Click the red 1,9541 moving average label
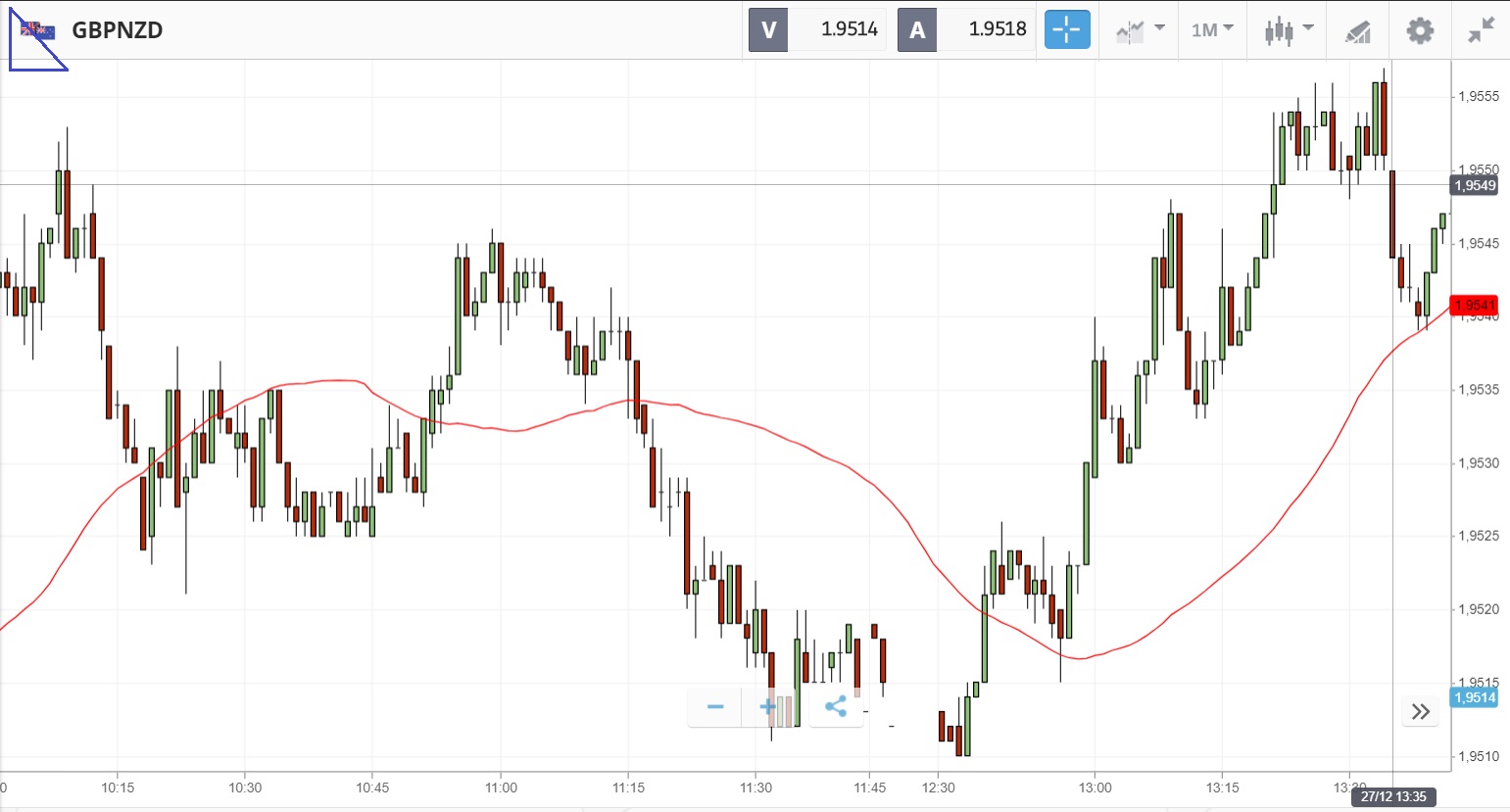Image resolution: width=1510 pixels, height=812 pixels. [1474, 306]
